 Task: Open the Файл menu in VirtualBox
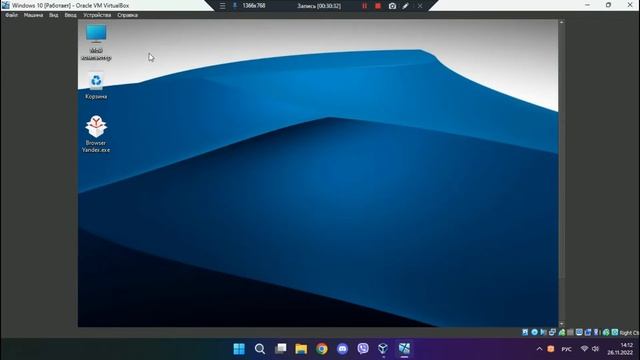(x=11, y=15)
